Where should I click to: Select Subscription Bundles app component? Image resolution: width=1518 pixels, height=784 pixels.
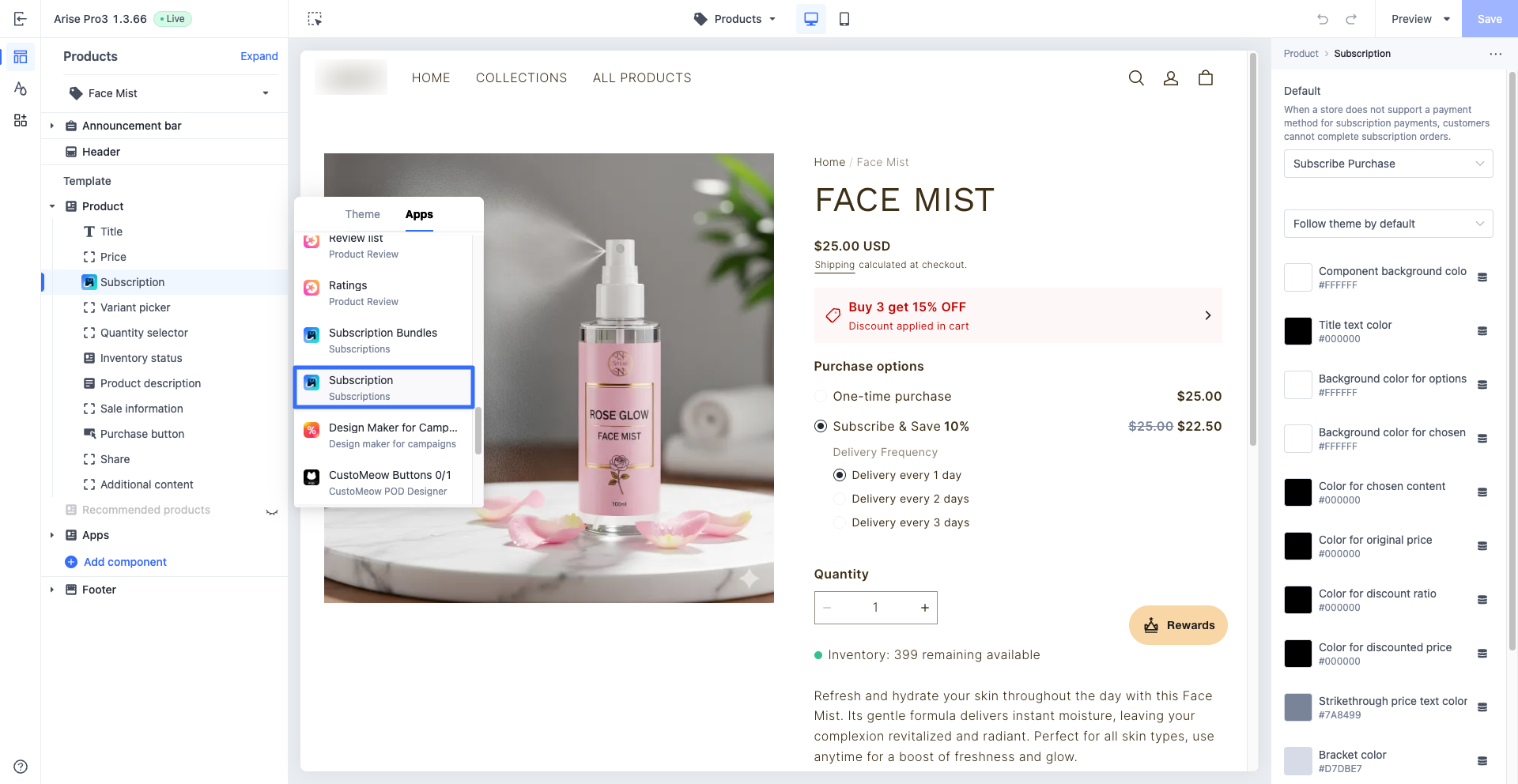tap(383, 340)
